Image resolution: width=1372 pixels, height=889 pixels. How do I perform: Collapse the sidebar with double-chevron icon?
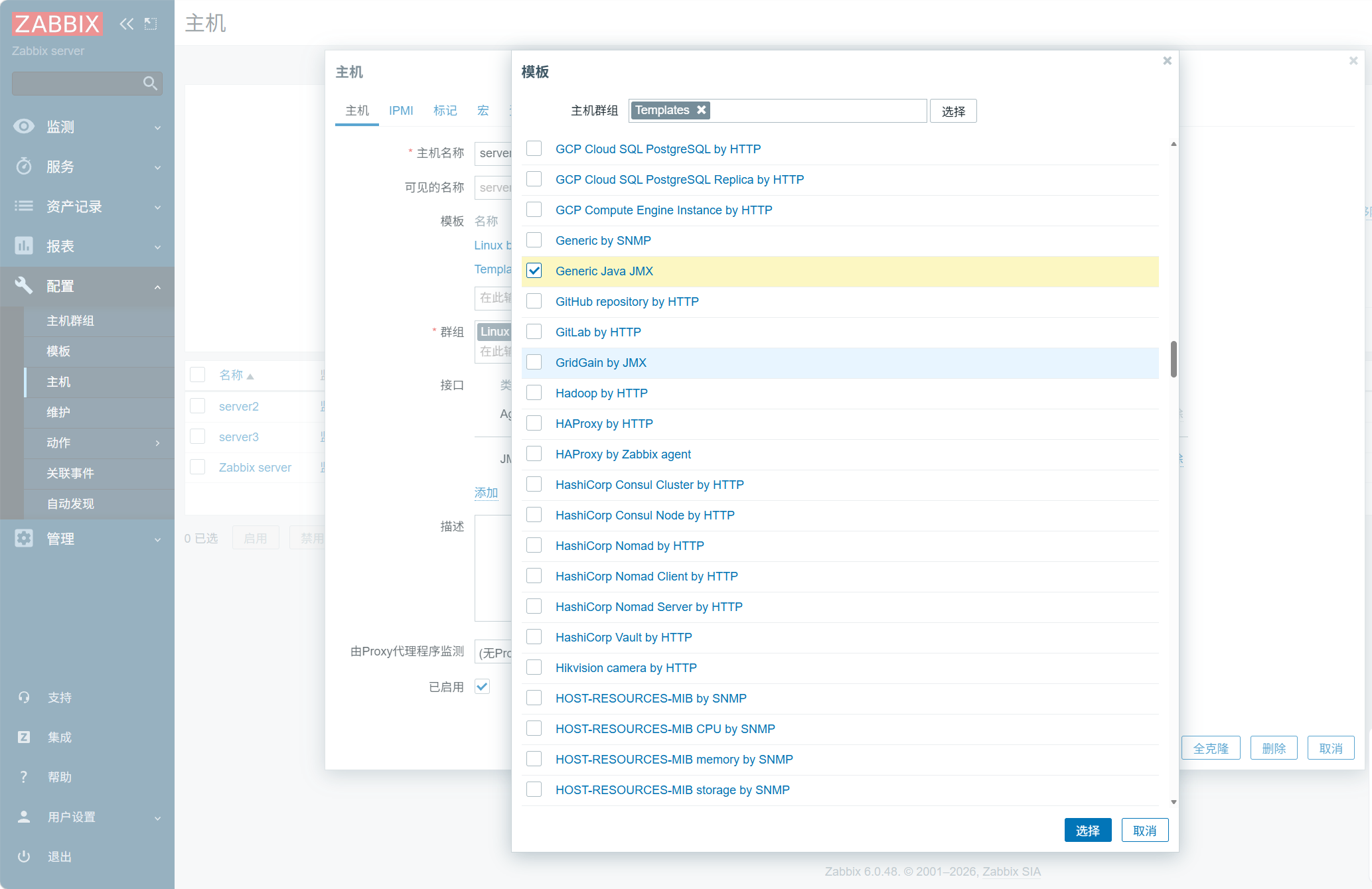click(126, 24)
